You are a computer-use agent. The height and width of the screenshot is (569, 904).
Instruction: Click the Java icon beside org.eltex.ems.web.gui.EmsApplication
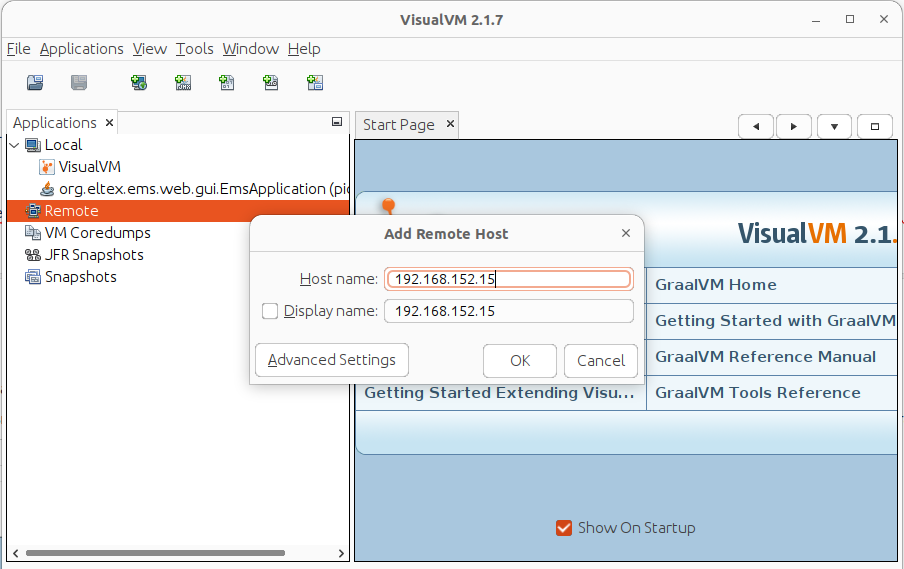(x=47, y=189)
